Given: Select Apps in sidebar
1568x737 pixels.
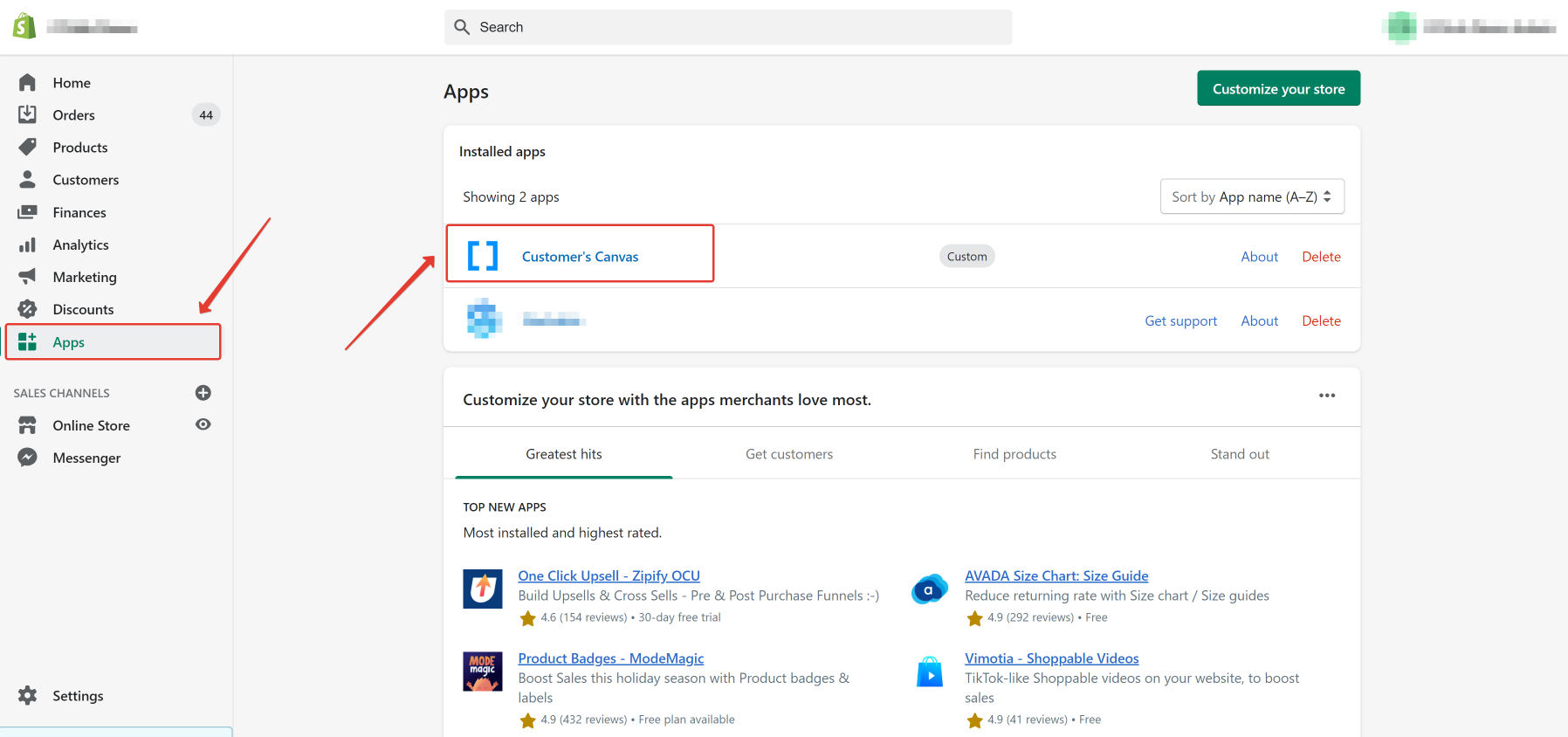Looking at the screenshot, I should 113,341.
